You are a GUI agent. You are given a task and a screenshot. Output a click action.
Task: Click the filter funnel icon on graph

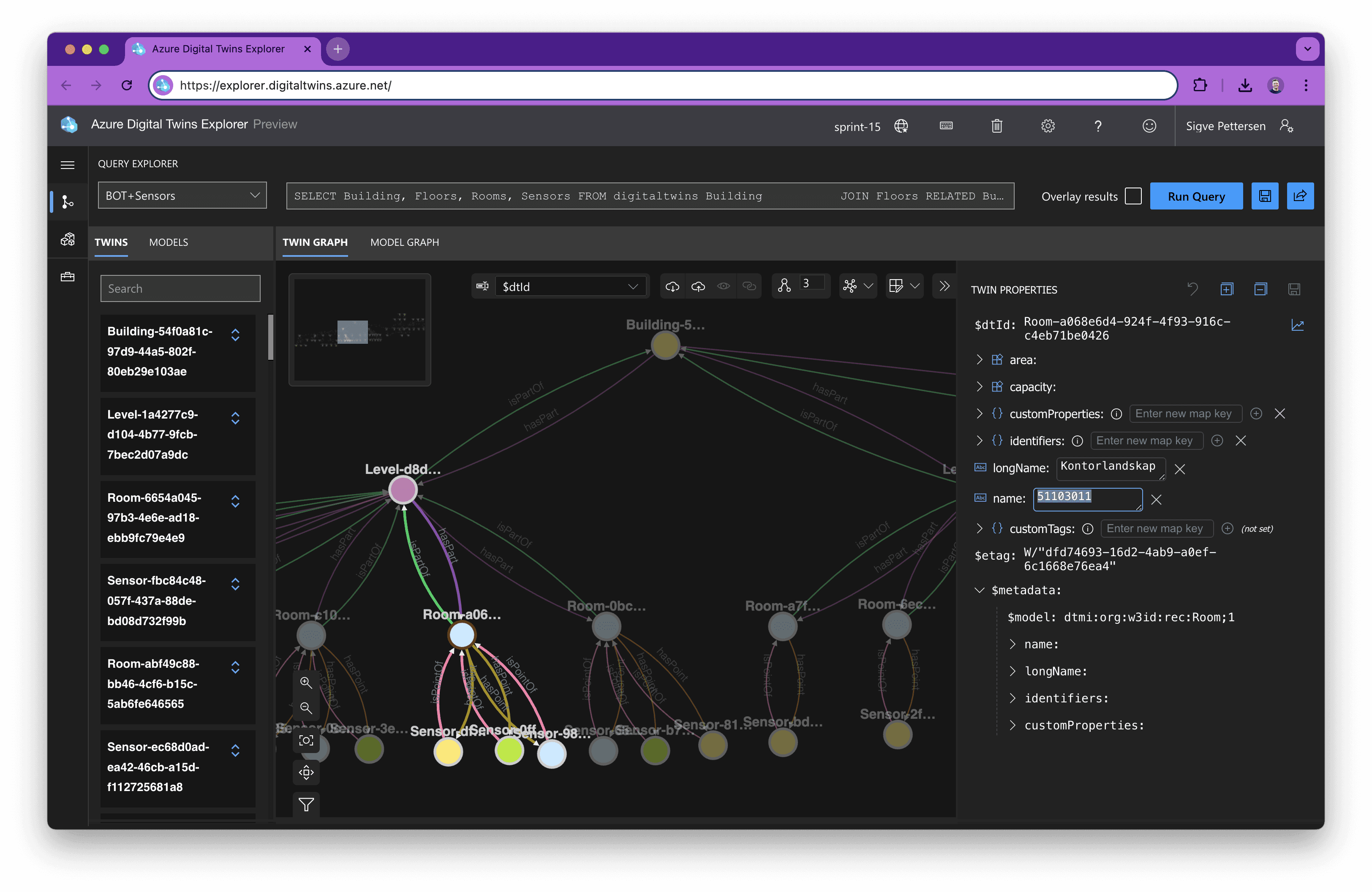point(306,805)
